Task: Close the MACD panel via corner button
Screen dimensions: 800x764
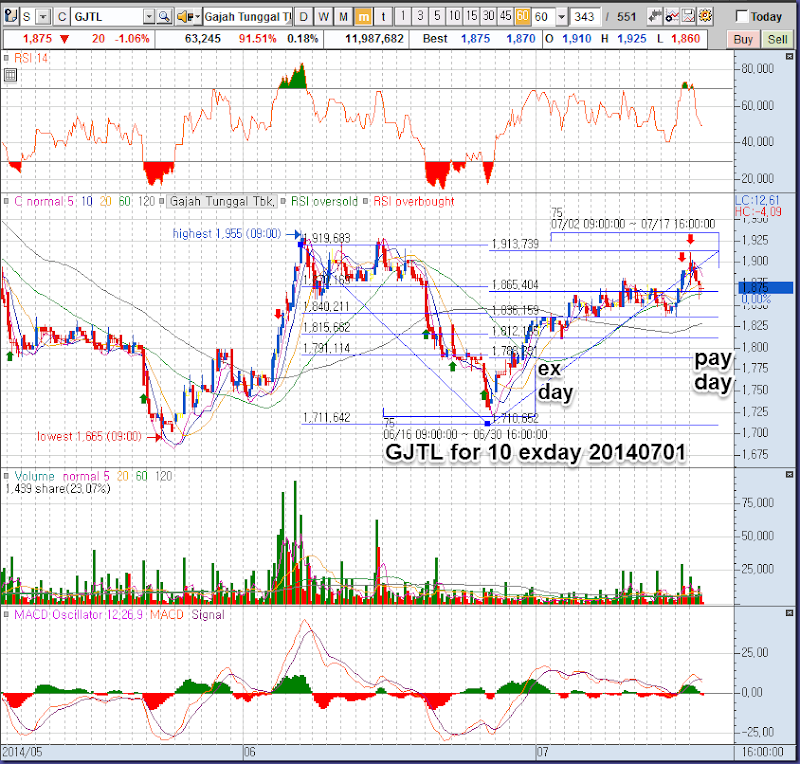Action: [x=789, y=613]
